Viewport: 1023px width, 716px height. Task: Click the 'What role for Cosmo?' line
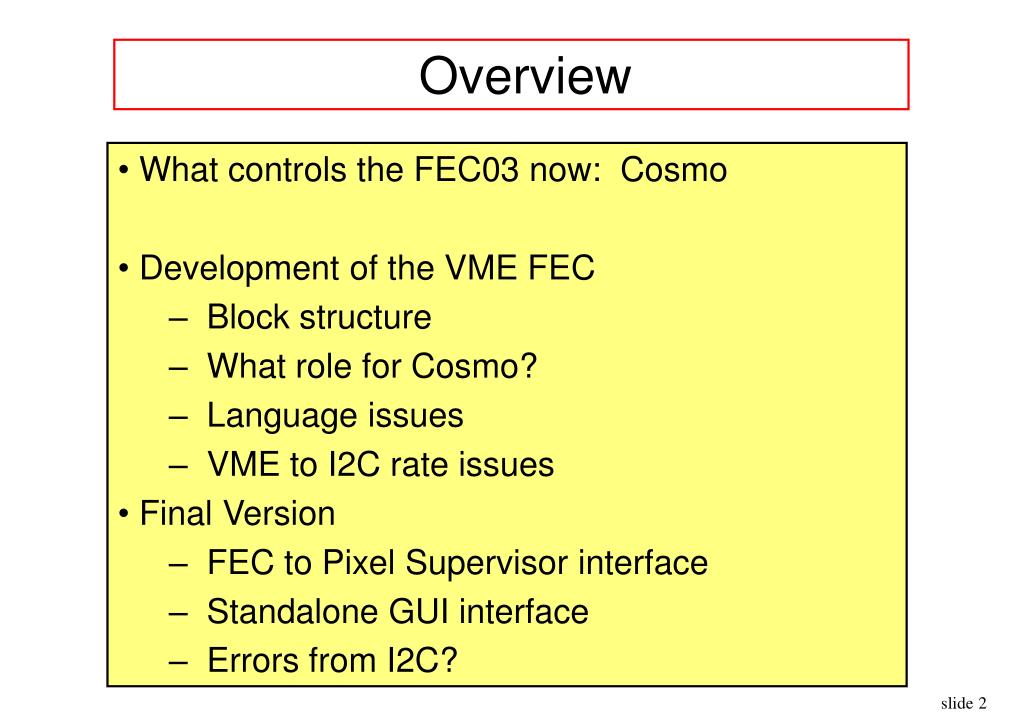pos(372,366)
